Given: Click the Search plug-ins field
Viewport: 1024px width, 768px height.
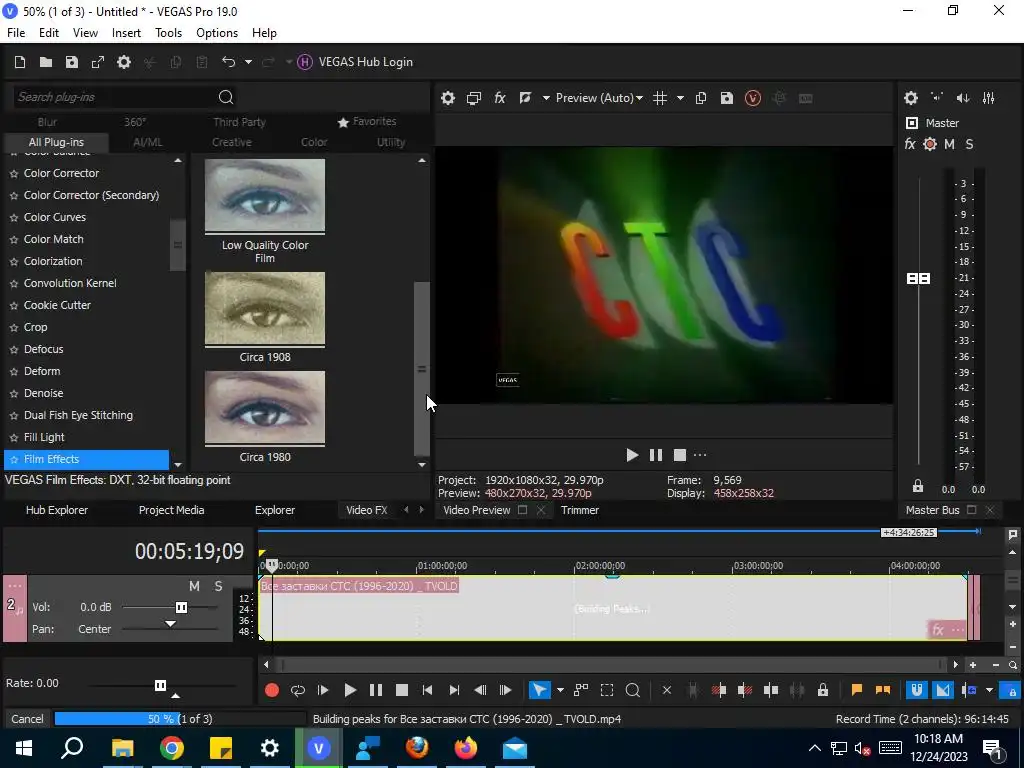Looking at the screenshot, I should (x=114, y=97).
